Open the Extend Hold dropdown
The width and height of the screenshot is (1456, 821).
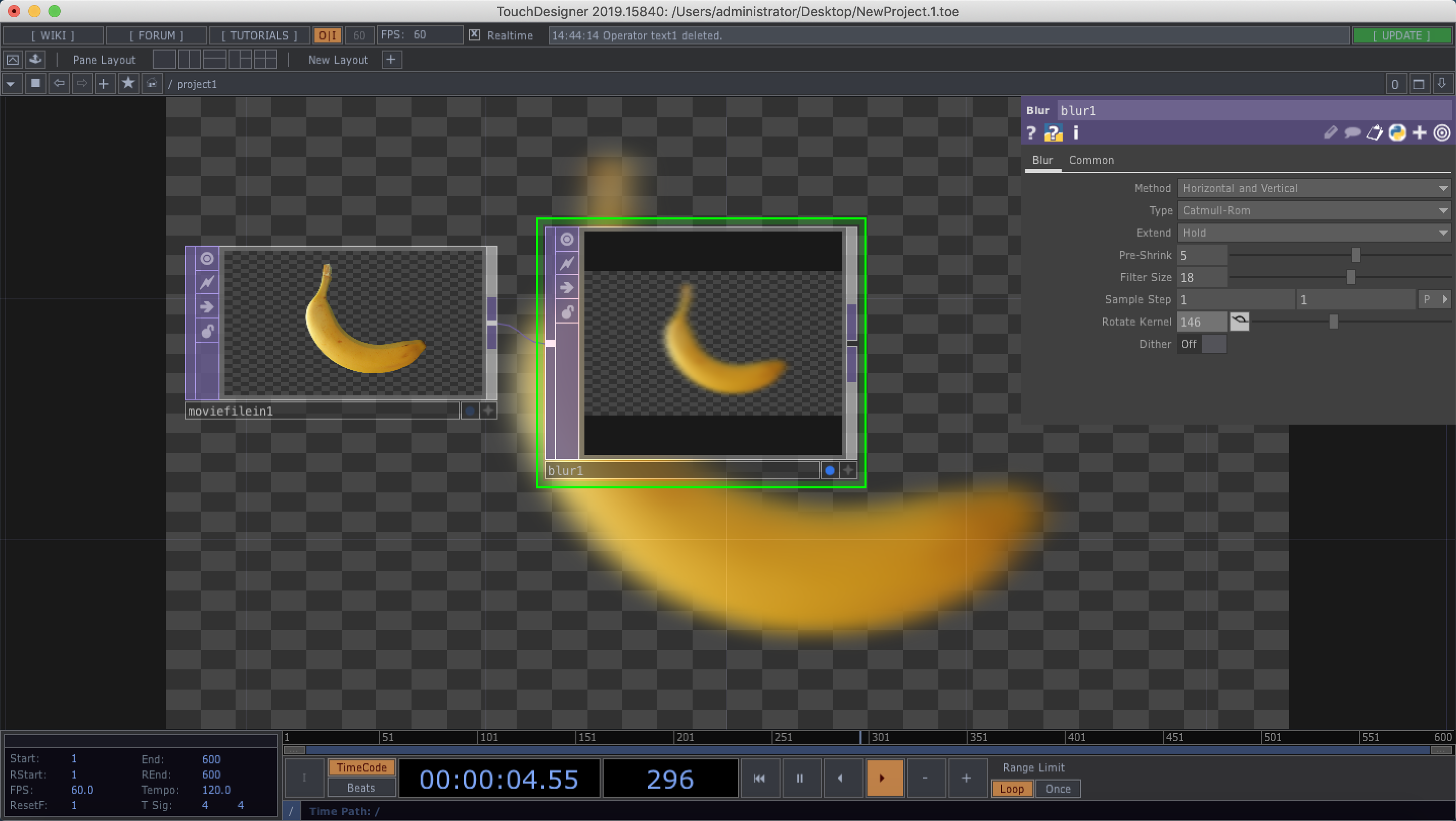click(x=1313, y=233)
